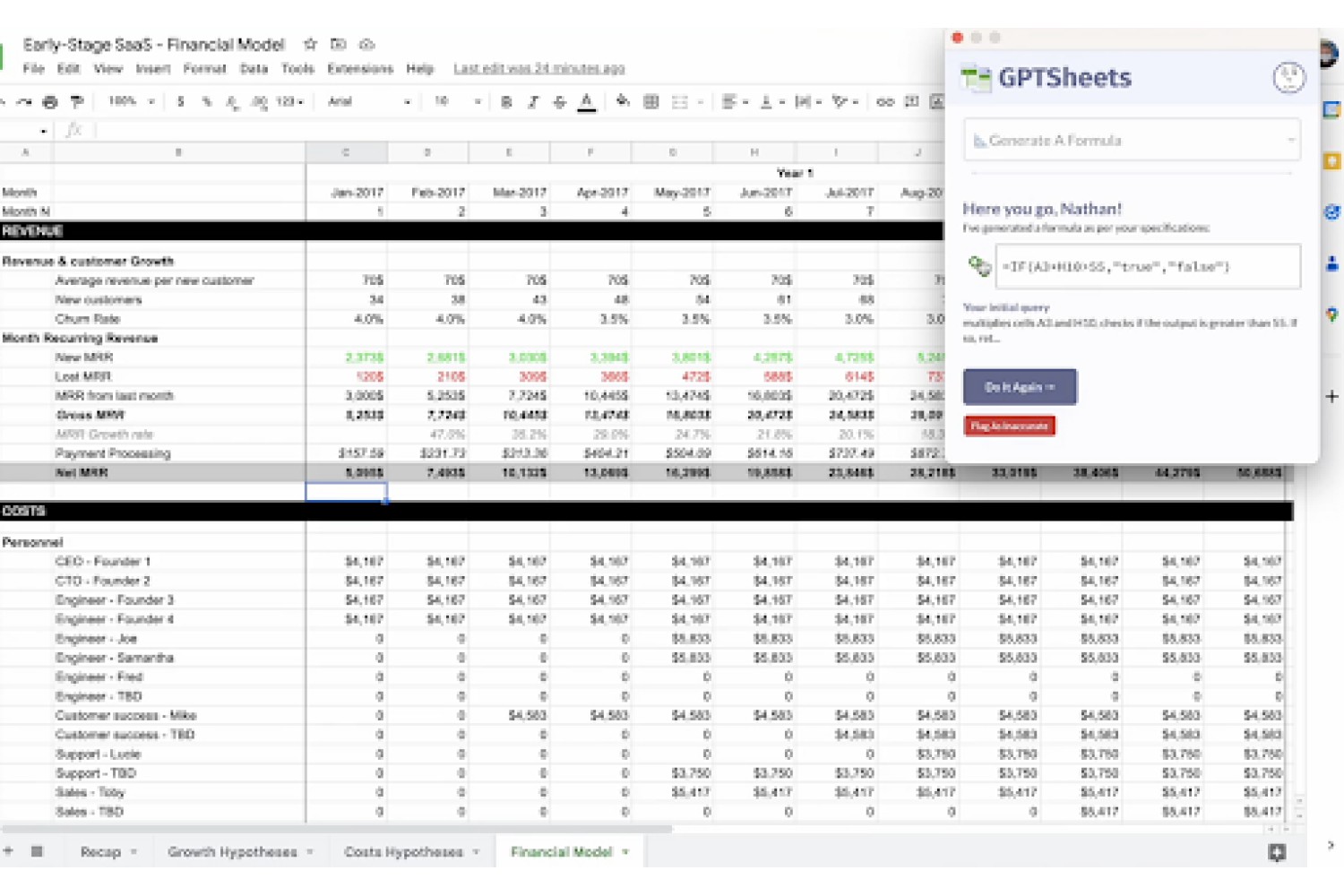Select the CEO - Founder 1 row label
The width and height of the screenshot is (1344, 896).
[103, 562]
